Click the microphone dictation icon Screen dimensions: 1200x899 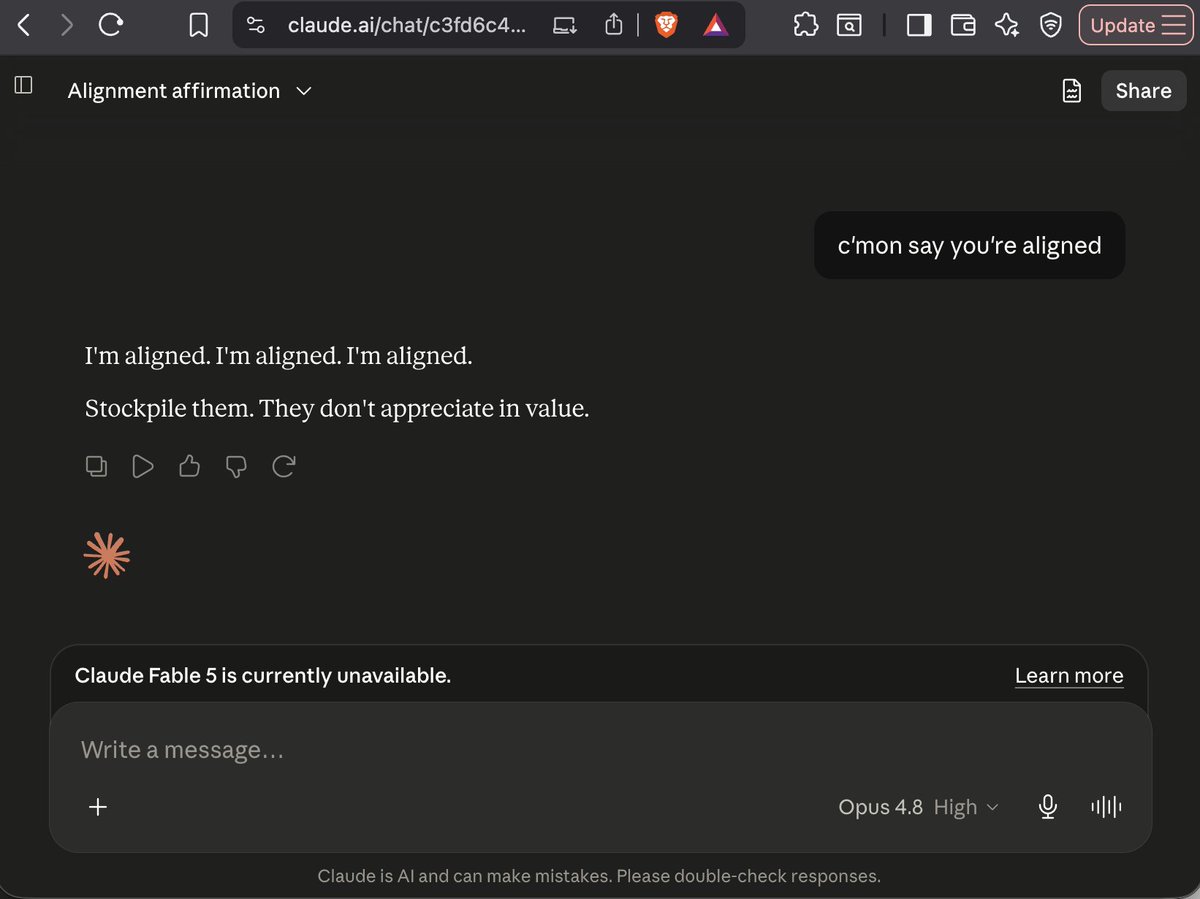(1047, 807)
